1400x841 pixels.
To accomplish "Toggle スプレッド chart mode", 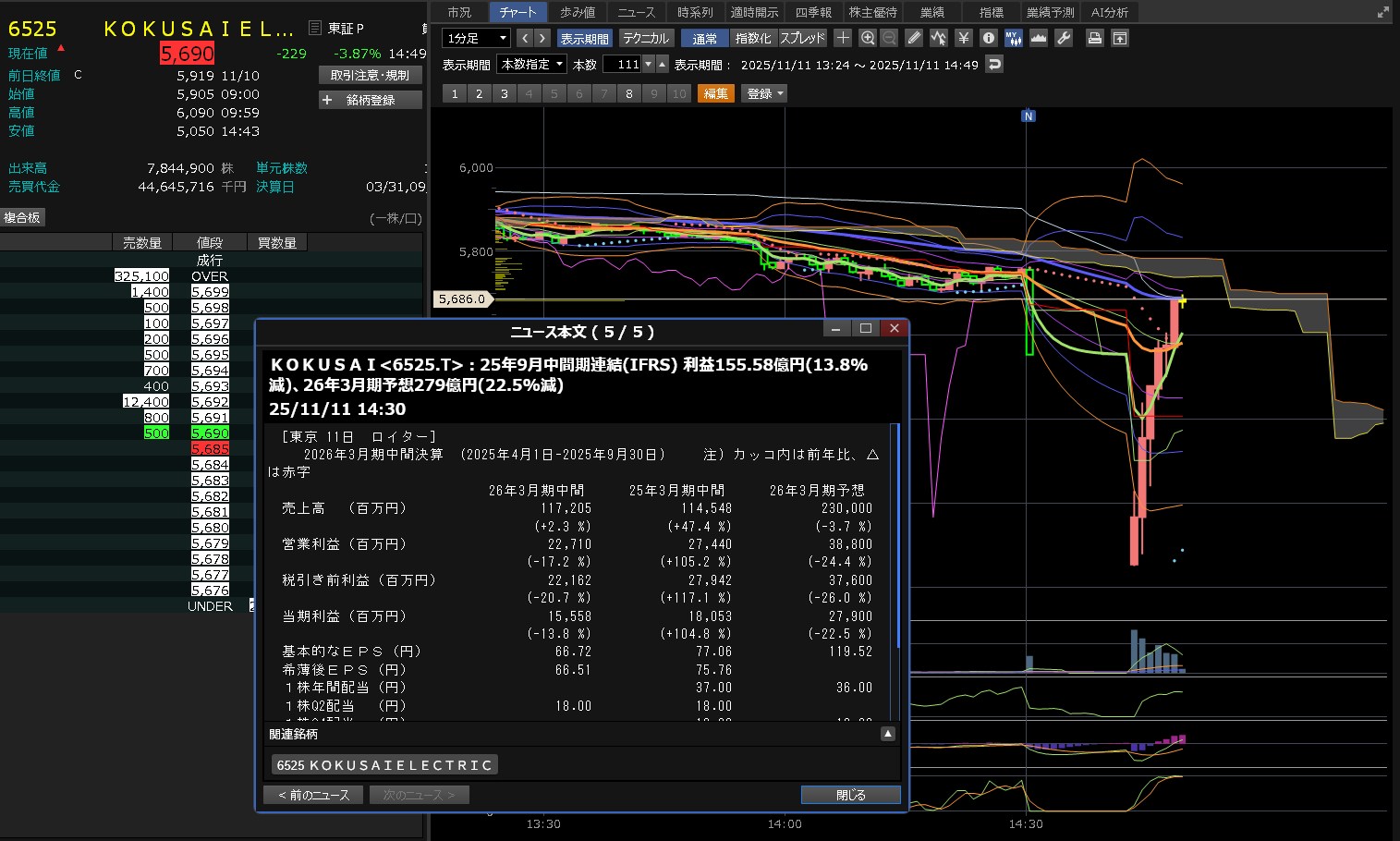I will pos(802,38).
